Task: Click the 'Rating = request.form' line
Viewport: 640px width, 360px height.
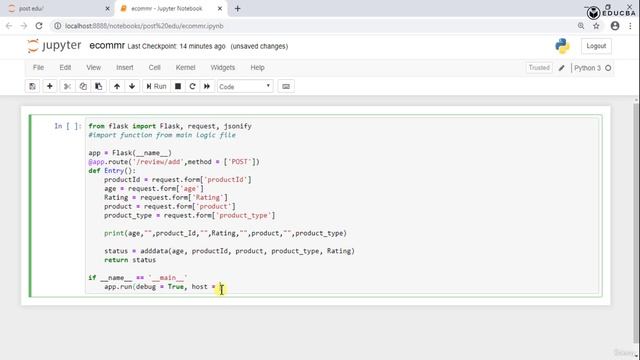Action: coord(166,198)
